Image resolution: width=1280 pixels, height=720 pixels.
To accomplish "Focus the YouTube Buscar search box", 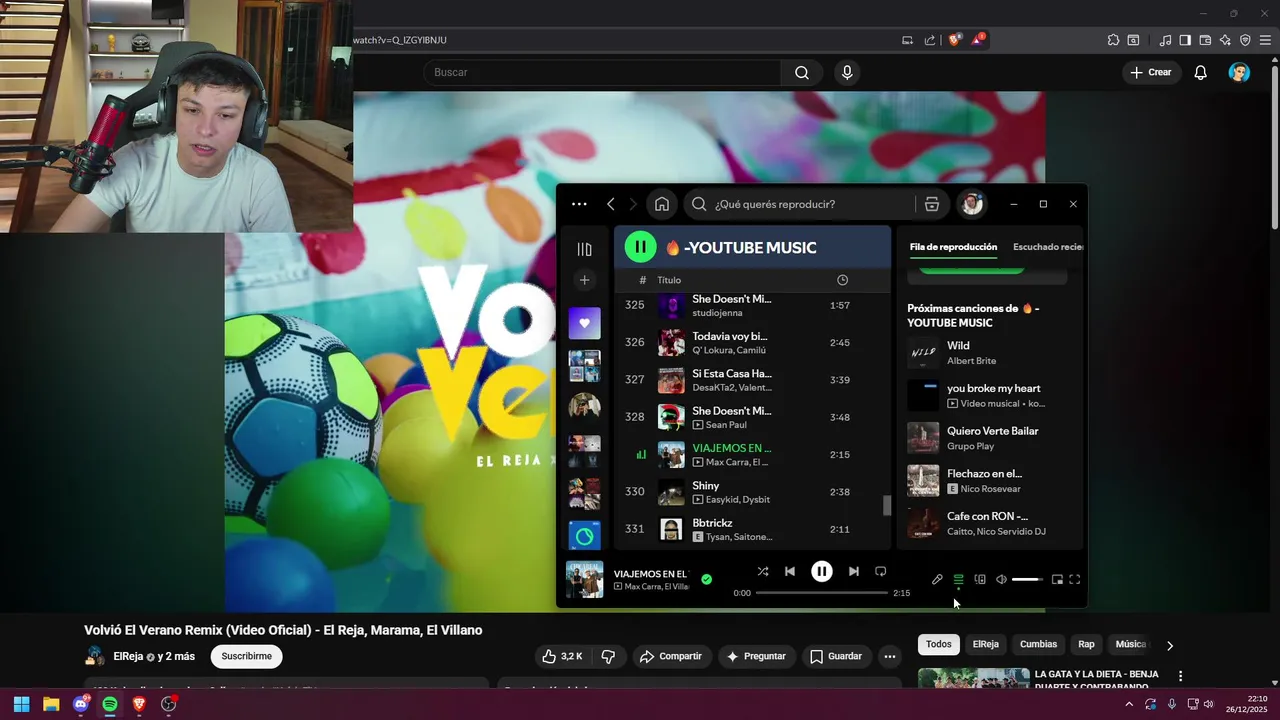I will (x=602, y=72).
